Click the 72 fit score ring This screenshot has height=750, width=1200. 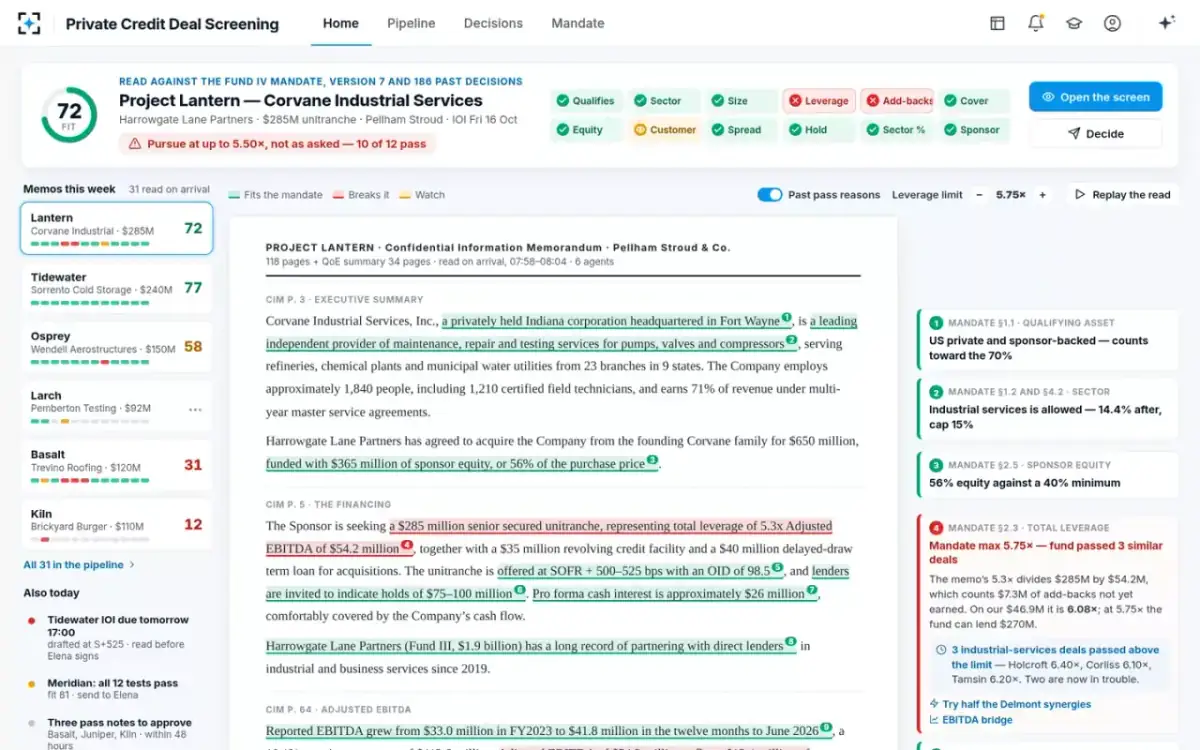[x=69, y=115]
